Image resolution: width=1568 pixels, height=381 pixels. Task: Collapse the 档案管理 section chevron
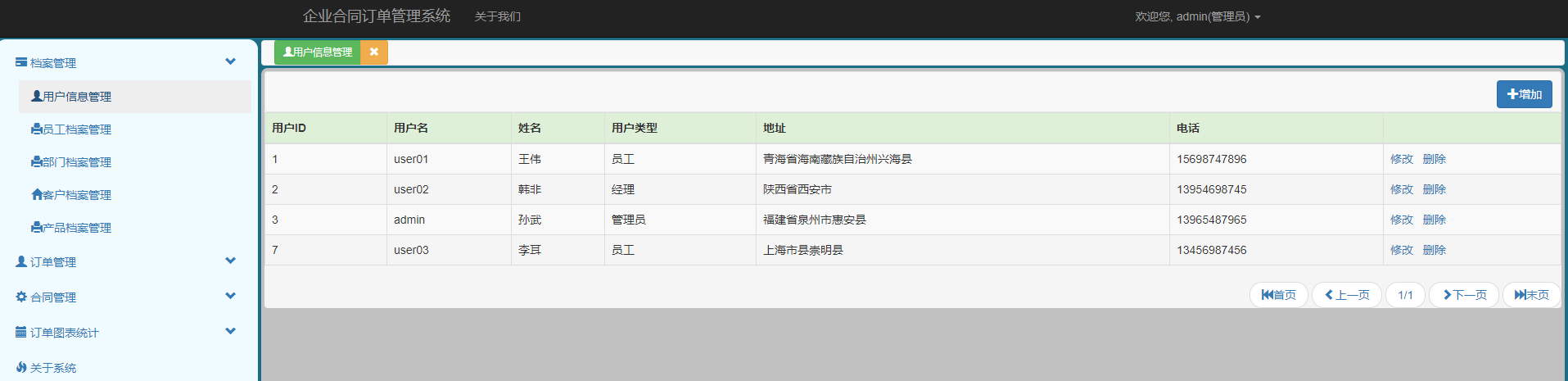click(230, 61)
